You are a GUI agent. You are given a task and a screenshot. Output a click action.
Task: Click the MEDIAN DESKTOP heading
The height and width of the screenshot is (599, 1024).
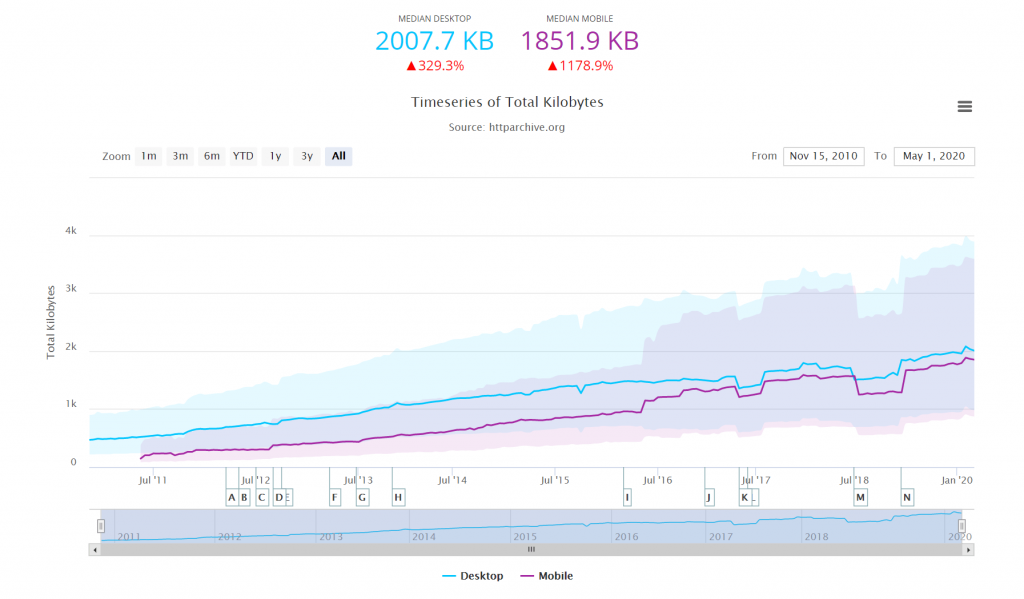click(434, 19)
